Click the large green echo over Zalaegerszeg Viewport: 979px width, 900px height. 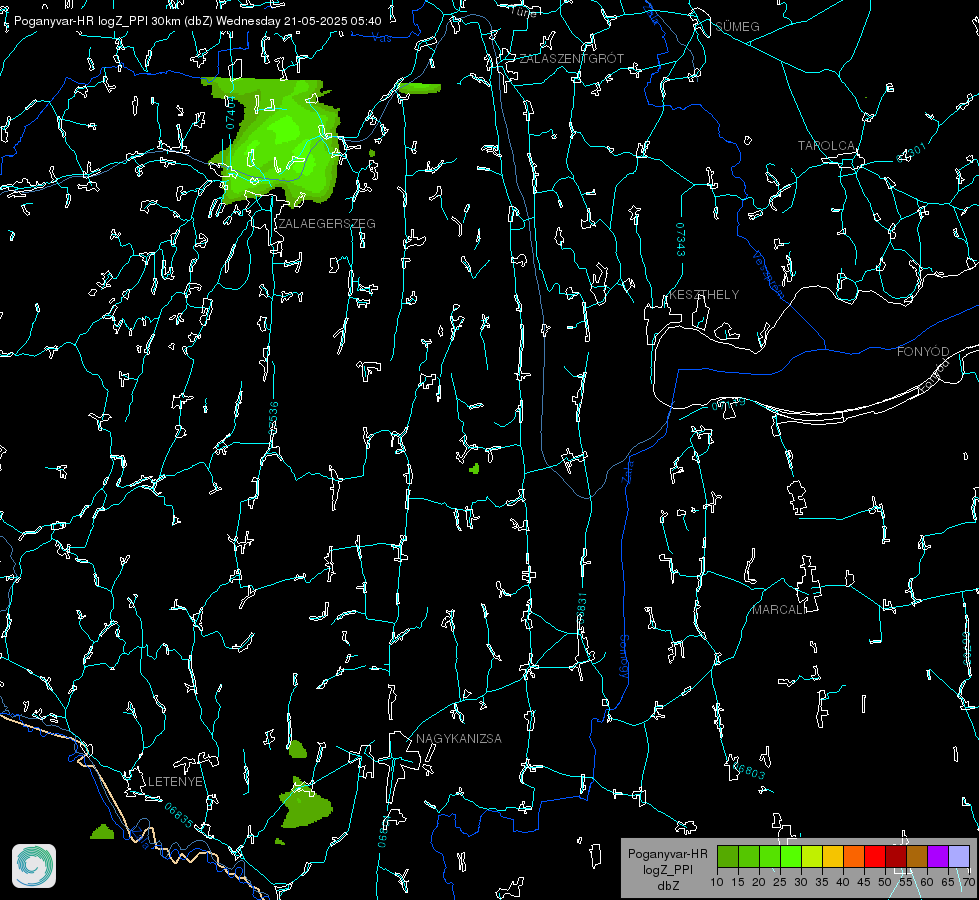click(278, 141)
